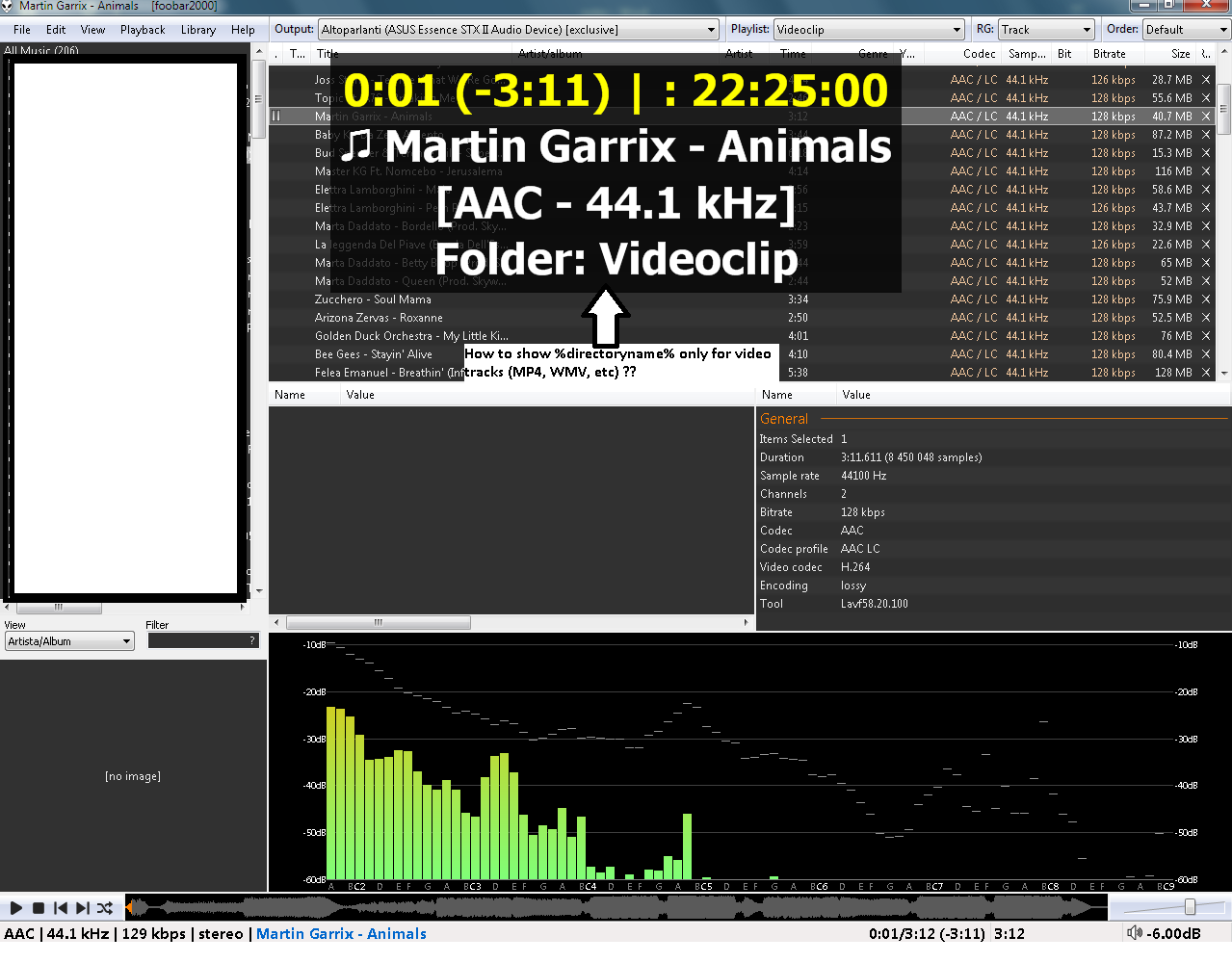The width and height of the screenshot is (1232, 963).
Task: Remove Felea Emanuel - Breathin' with its X icon
Action: pyautogui.click(x=1206, y=373)
